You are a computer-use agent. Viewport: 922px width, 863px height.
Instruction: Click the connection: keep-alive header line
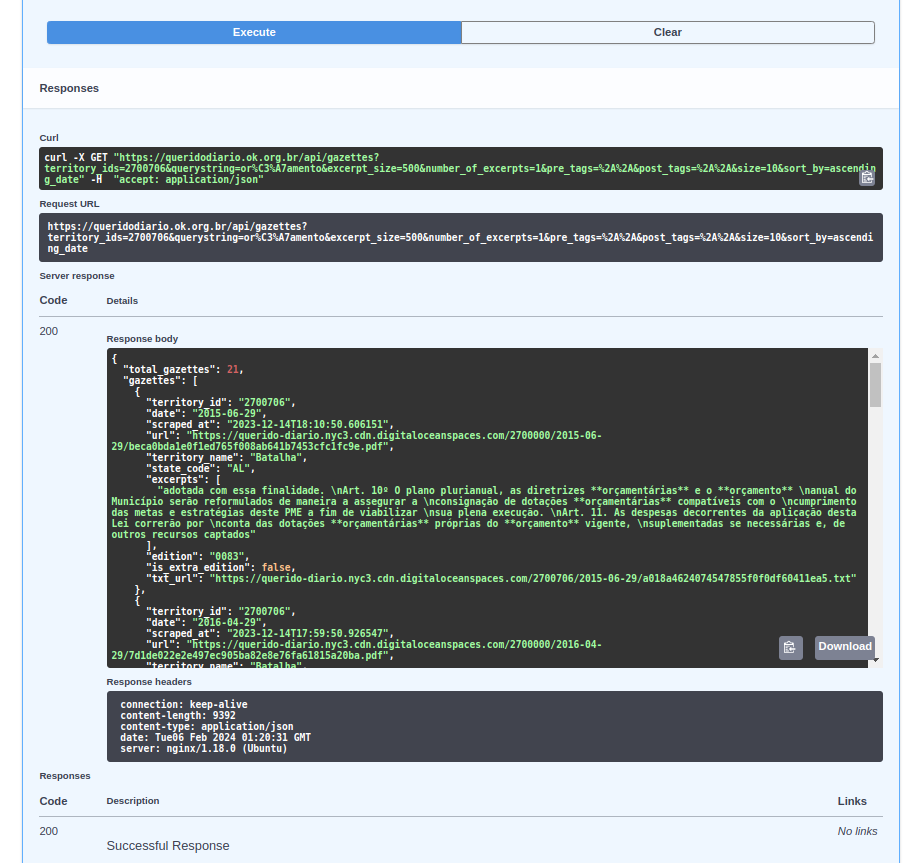point(183,704)
